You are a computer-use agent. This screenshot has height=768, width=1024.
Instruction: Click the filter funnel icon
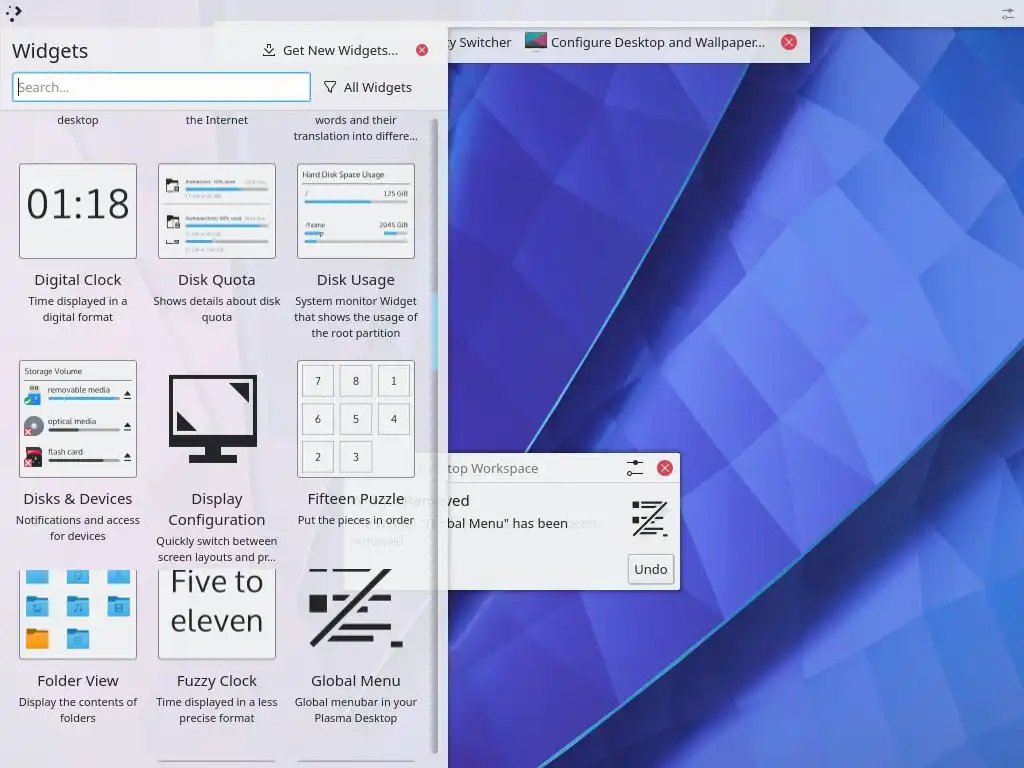pyautogui.click(x=330, y=87)
